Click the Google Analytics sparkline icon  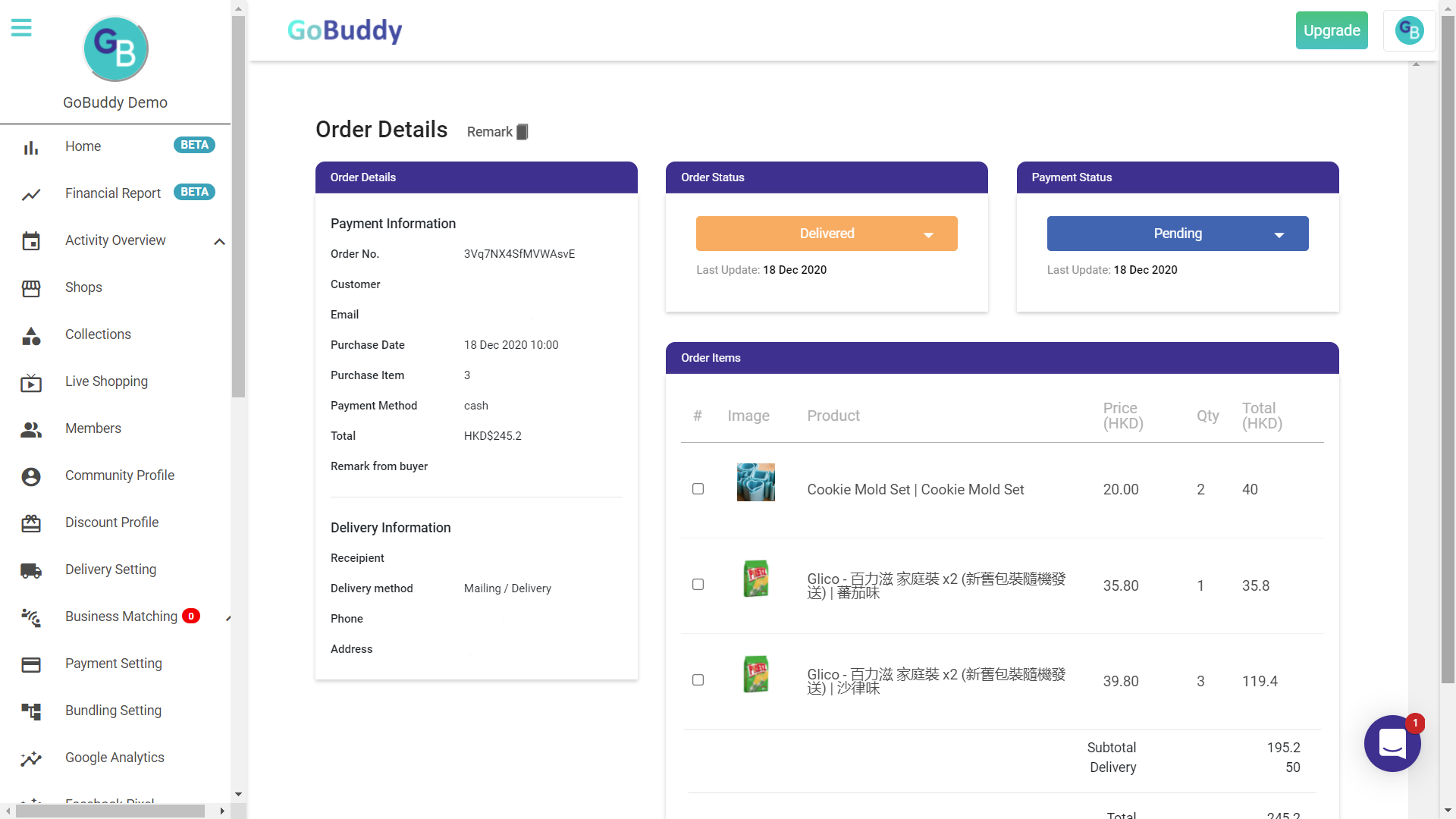[x=31, y=758]
